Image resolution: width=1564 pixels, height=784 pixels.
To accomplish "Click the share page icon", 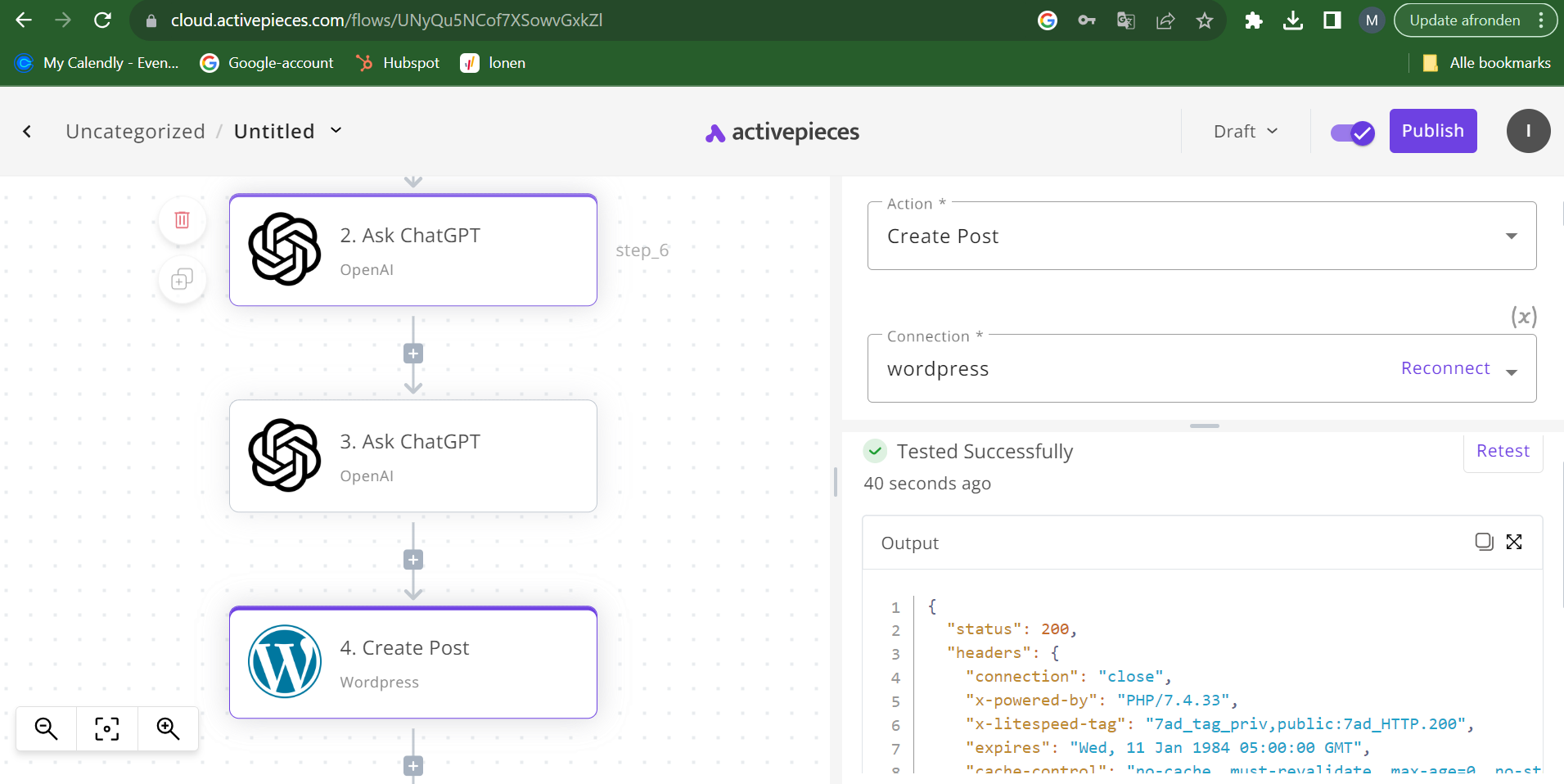I will (x=1165, y=20).
